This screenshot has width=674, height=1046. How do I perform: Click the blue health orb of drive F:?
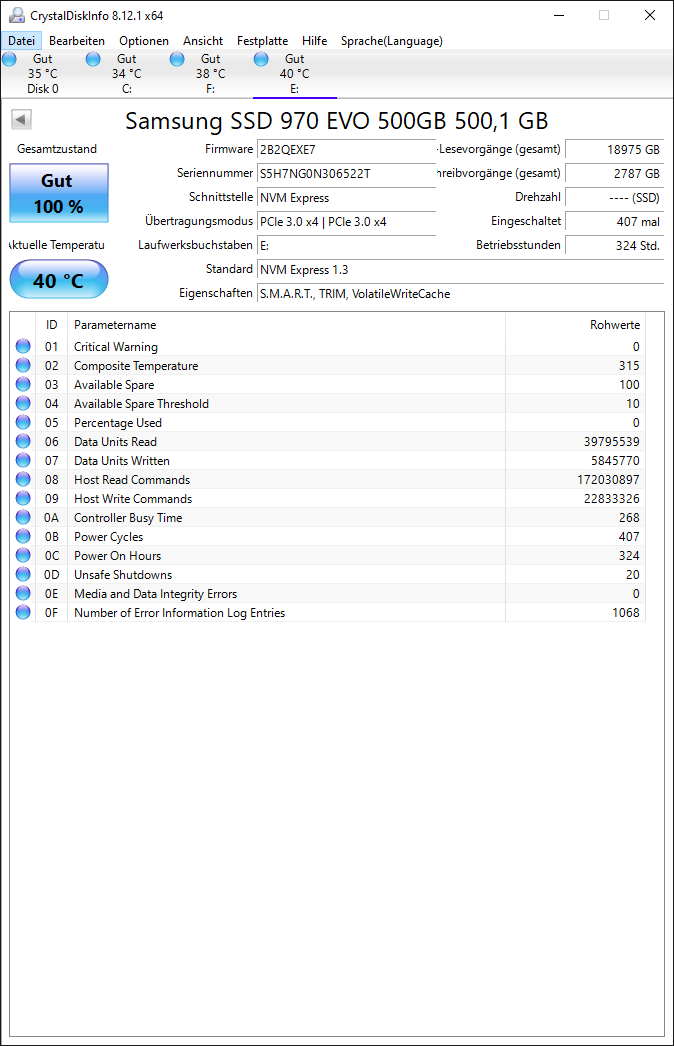tap(177, 59)
